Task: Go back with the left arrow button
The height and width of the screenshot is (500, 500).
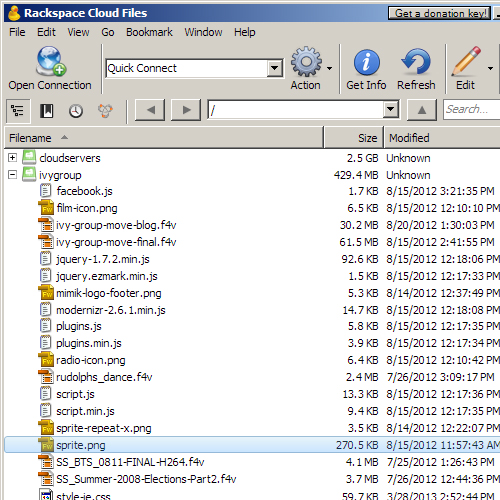Action: pyautogui.click(x=150, y=110)
